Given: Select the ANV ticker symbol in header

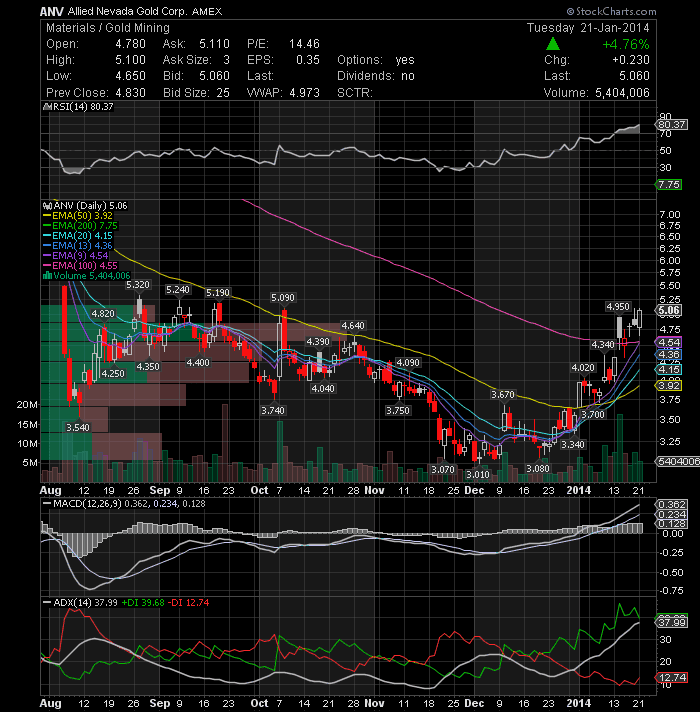Looking at the screenshot, I should (51, 11).
